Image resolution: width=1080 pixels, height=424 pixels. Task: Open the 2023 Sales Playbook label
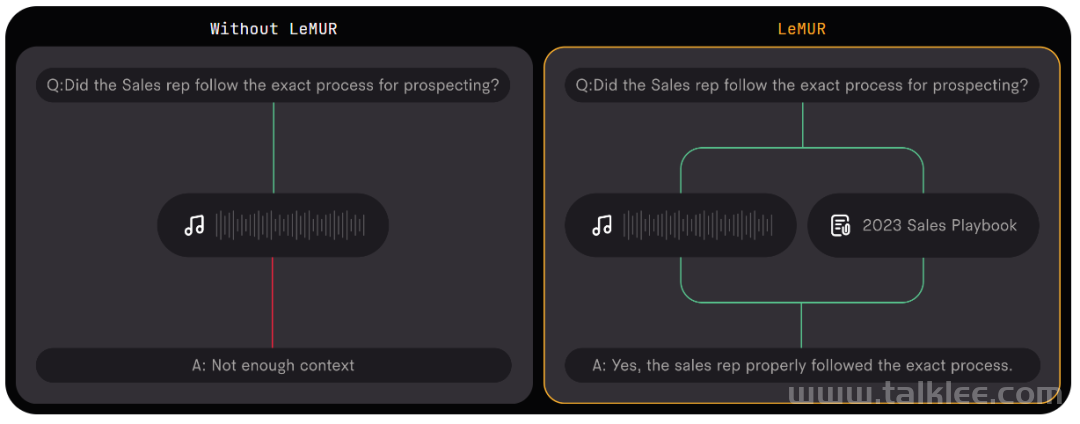click(x=939, y=225)
